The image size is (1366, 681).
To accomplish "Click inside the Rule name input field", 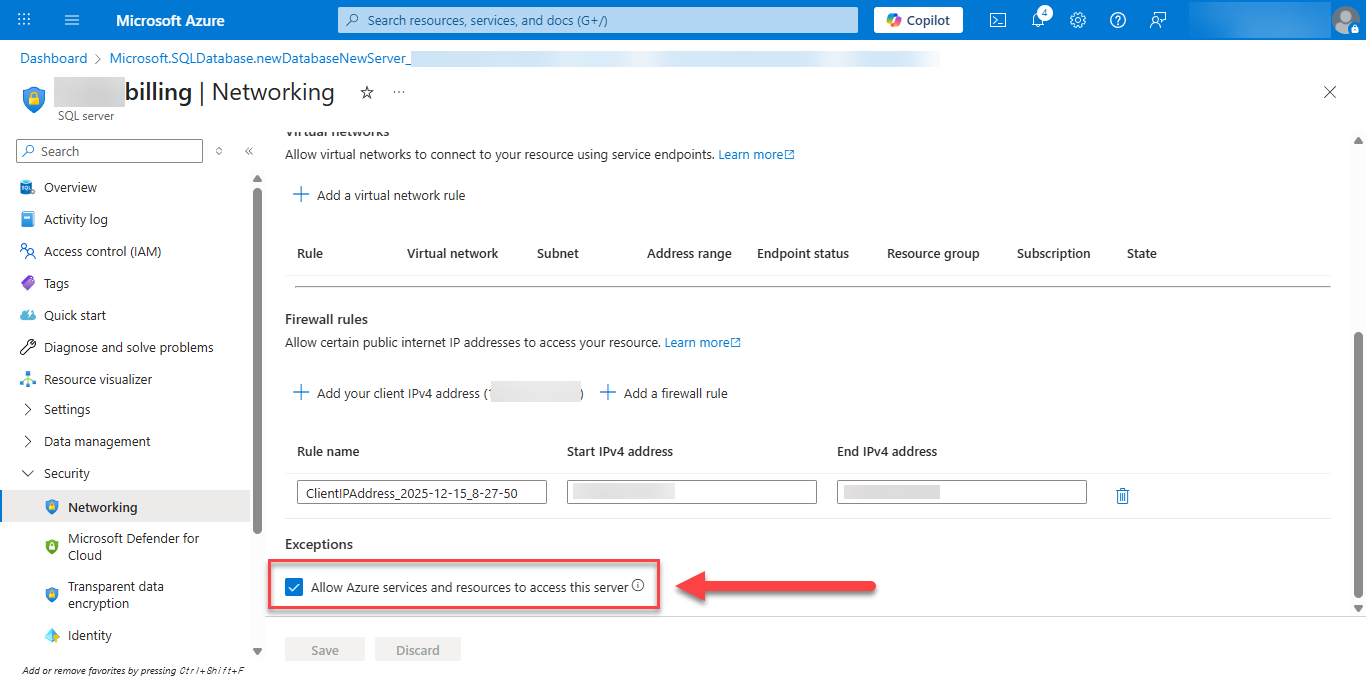I will coord(421,491).
